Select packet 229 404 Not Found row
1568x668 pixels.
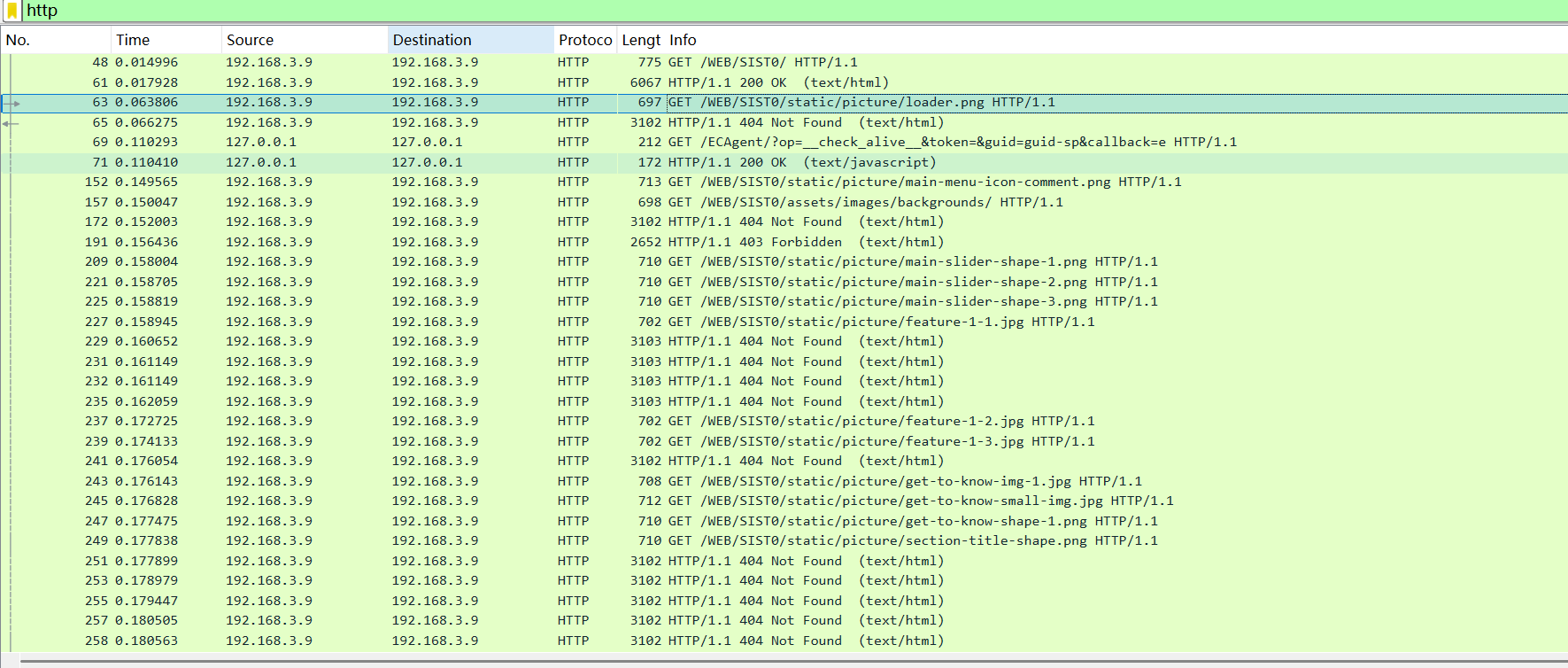(784, 341)
